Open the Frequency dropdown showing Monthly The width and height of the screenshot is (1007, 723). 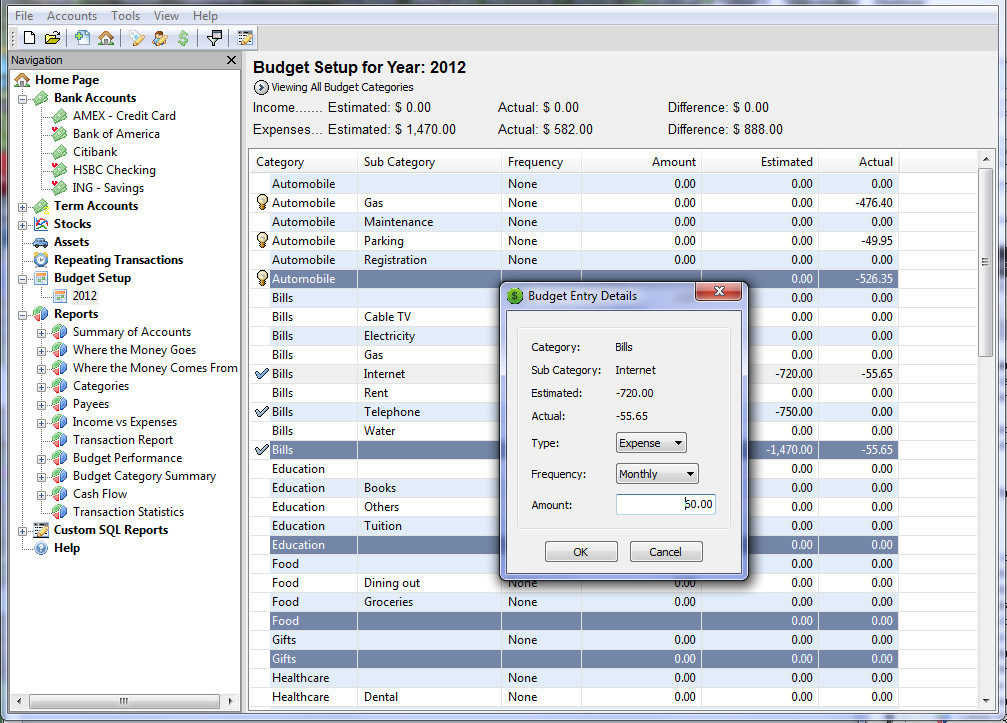pos(657,474)
